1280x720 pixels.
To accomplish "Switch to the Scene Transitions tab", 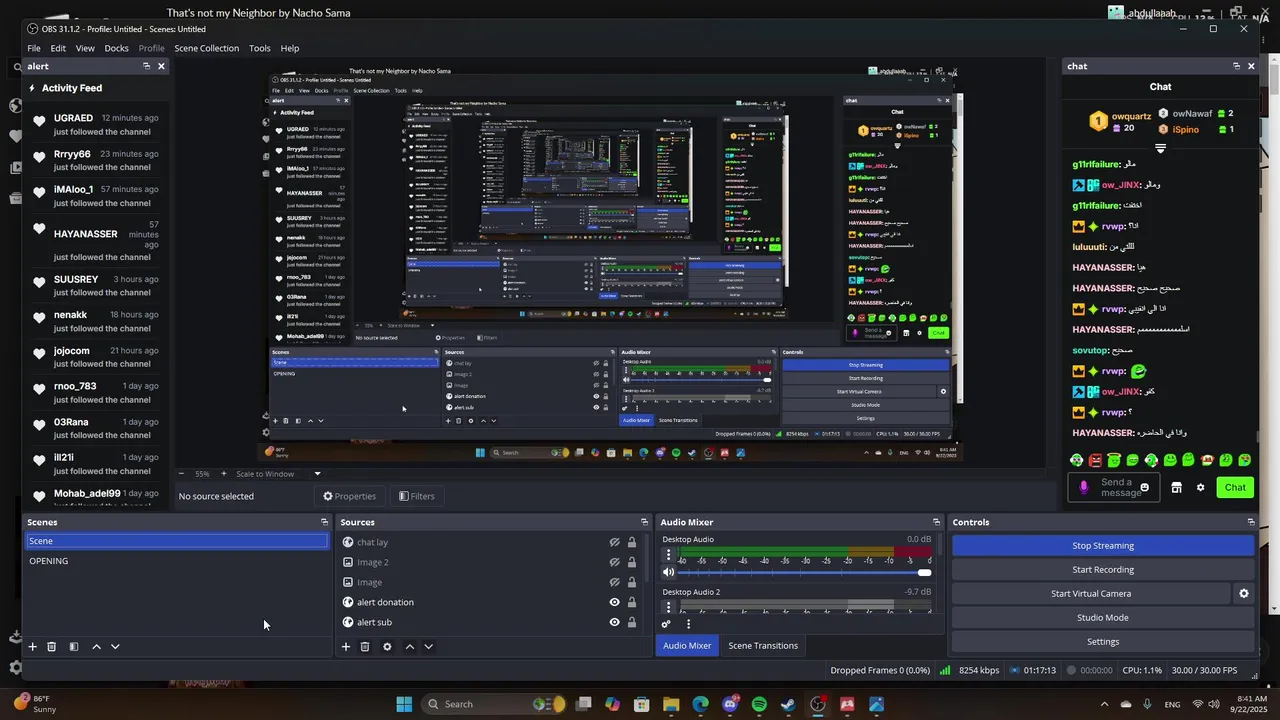I will coord(763,646).
